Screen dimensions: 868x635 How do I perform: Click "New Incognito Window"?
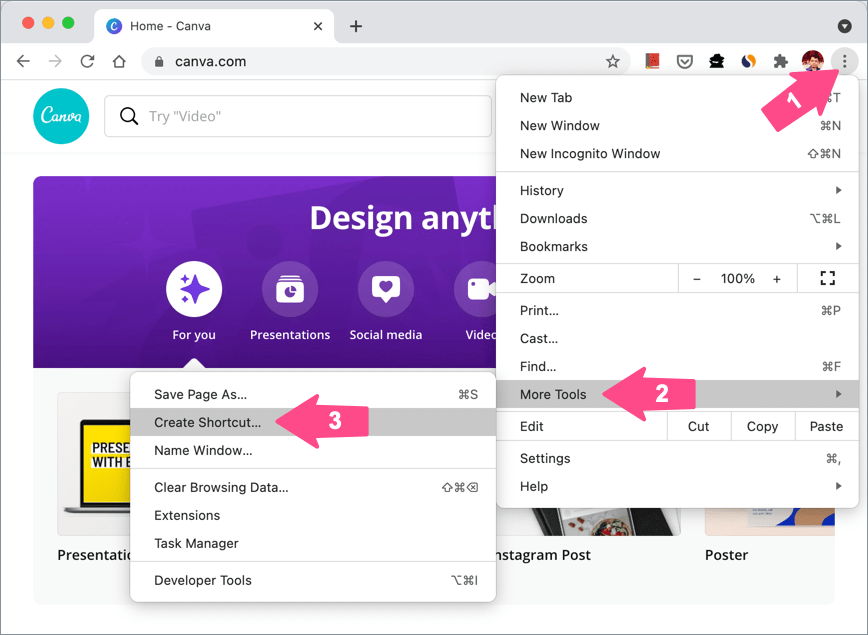pos(589,153)
